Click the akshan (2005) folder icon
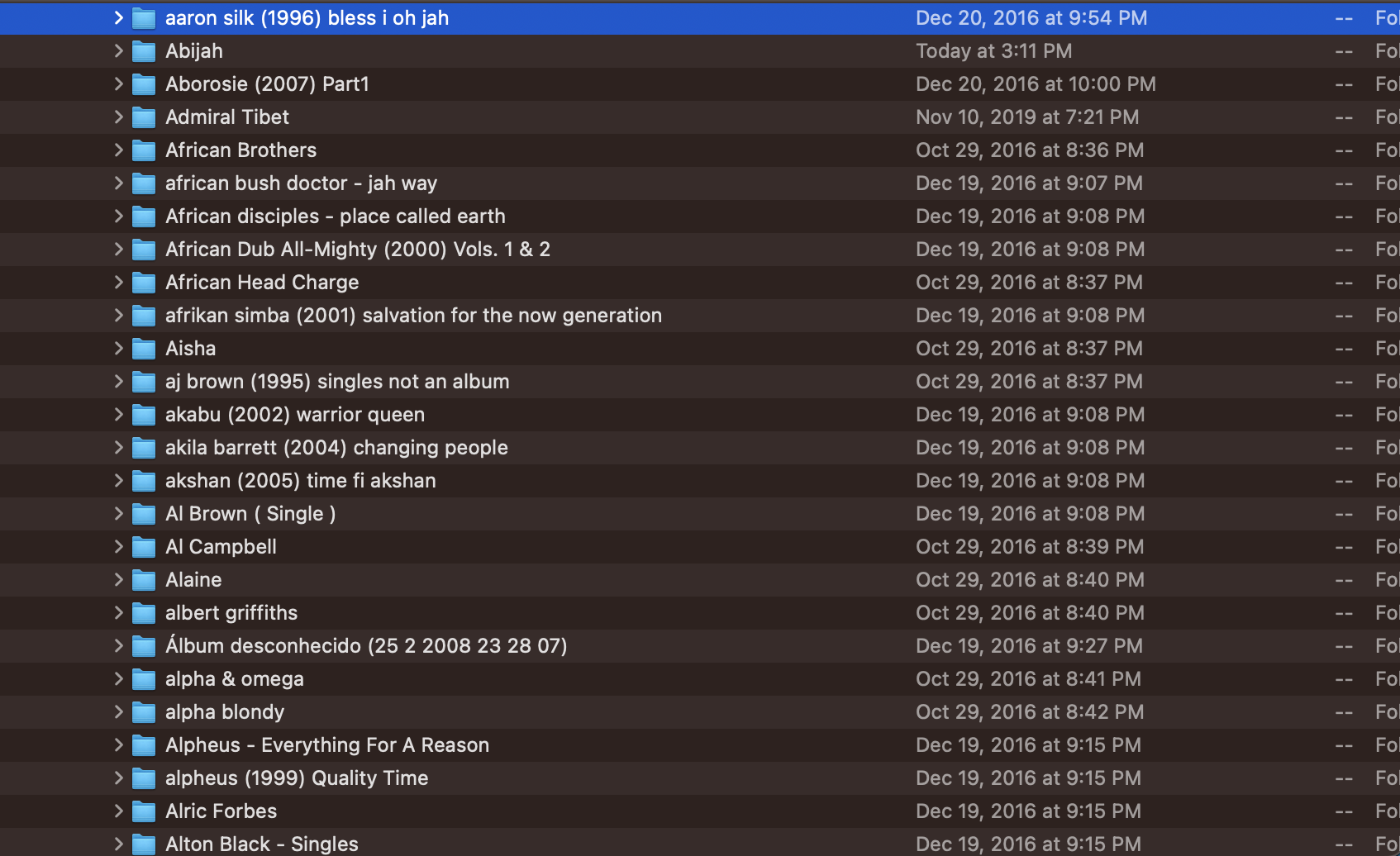Viewport: 1400px width, 856px height. point(144,481)
